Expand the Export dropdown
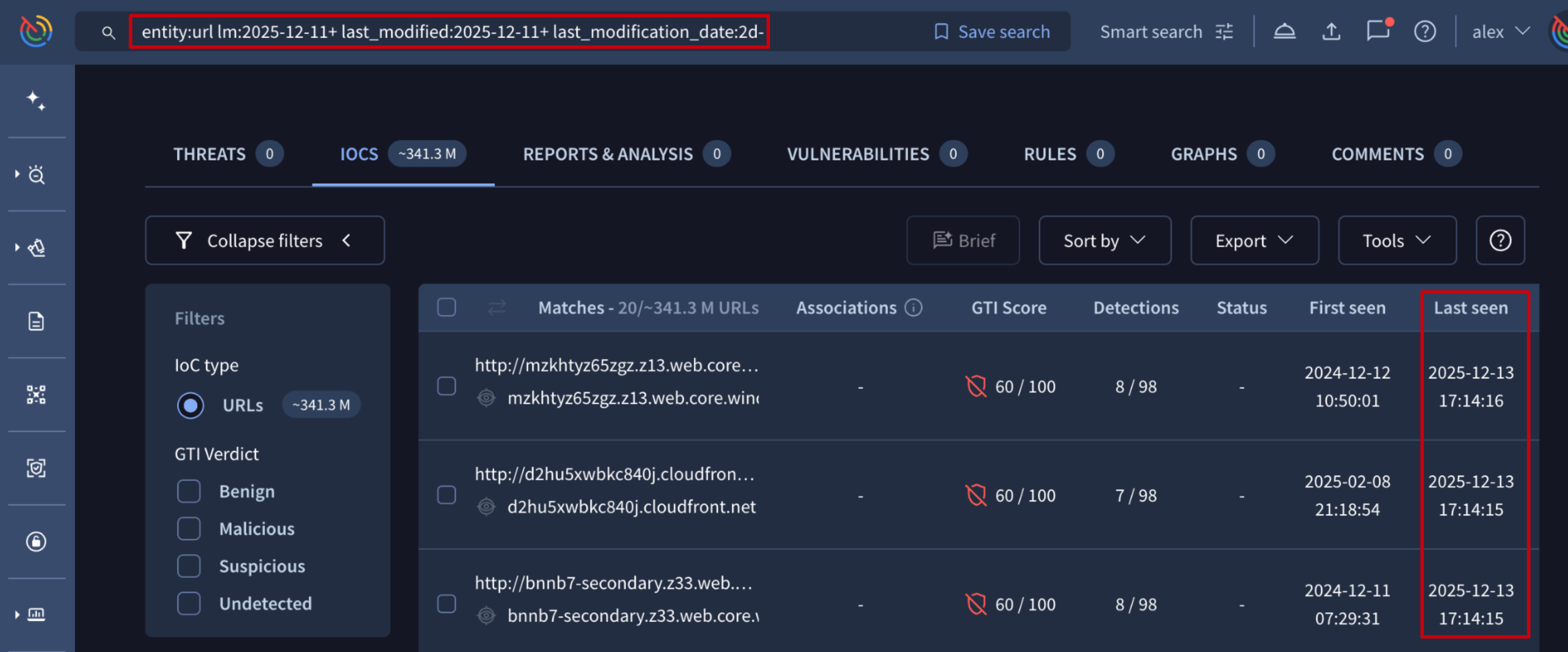The height and width of the screenshot is (652, 1568). [x=1254, y=241]
